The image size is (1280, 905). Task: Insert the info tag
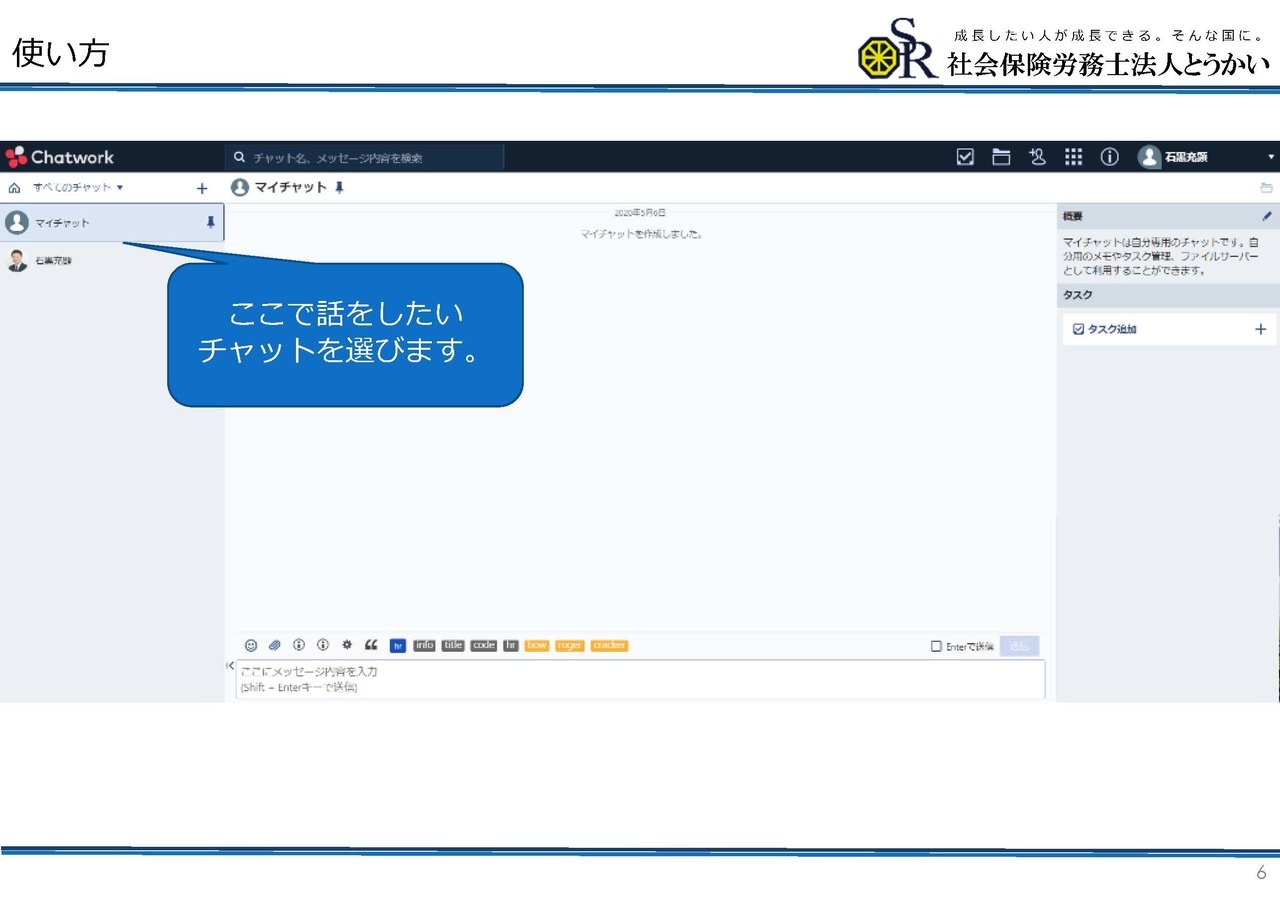tap(424, 646)
